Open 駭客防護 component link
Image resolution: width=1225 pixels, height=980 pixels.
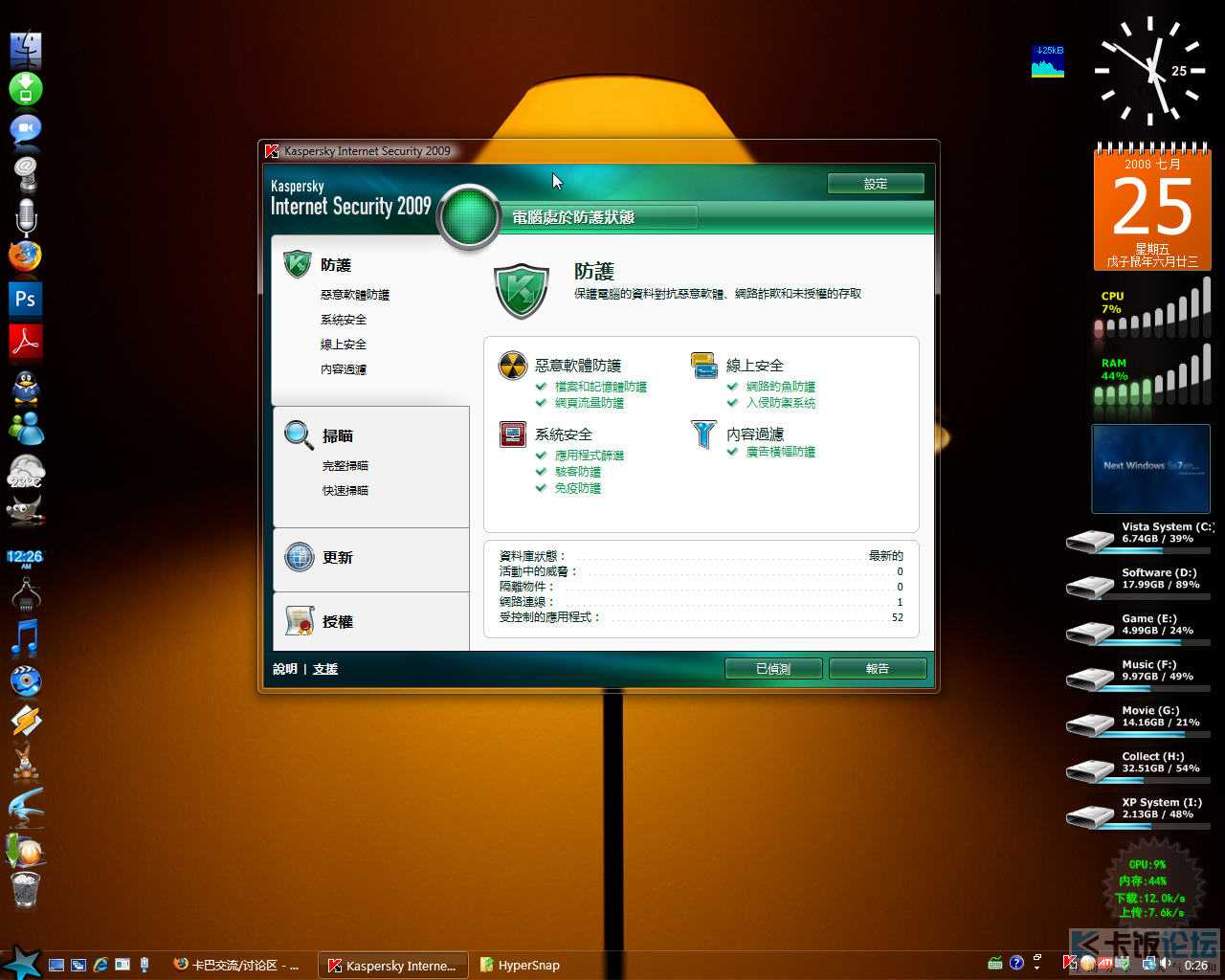coord(578,472)
